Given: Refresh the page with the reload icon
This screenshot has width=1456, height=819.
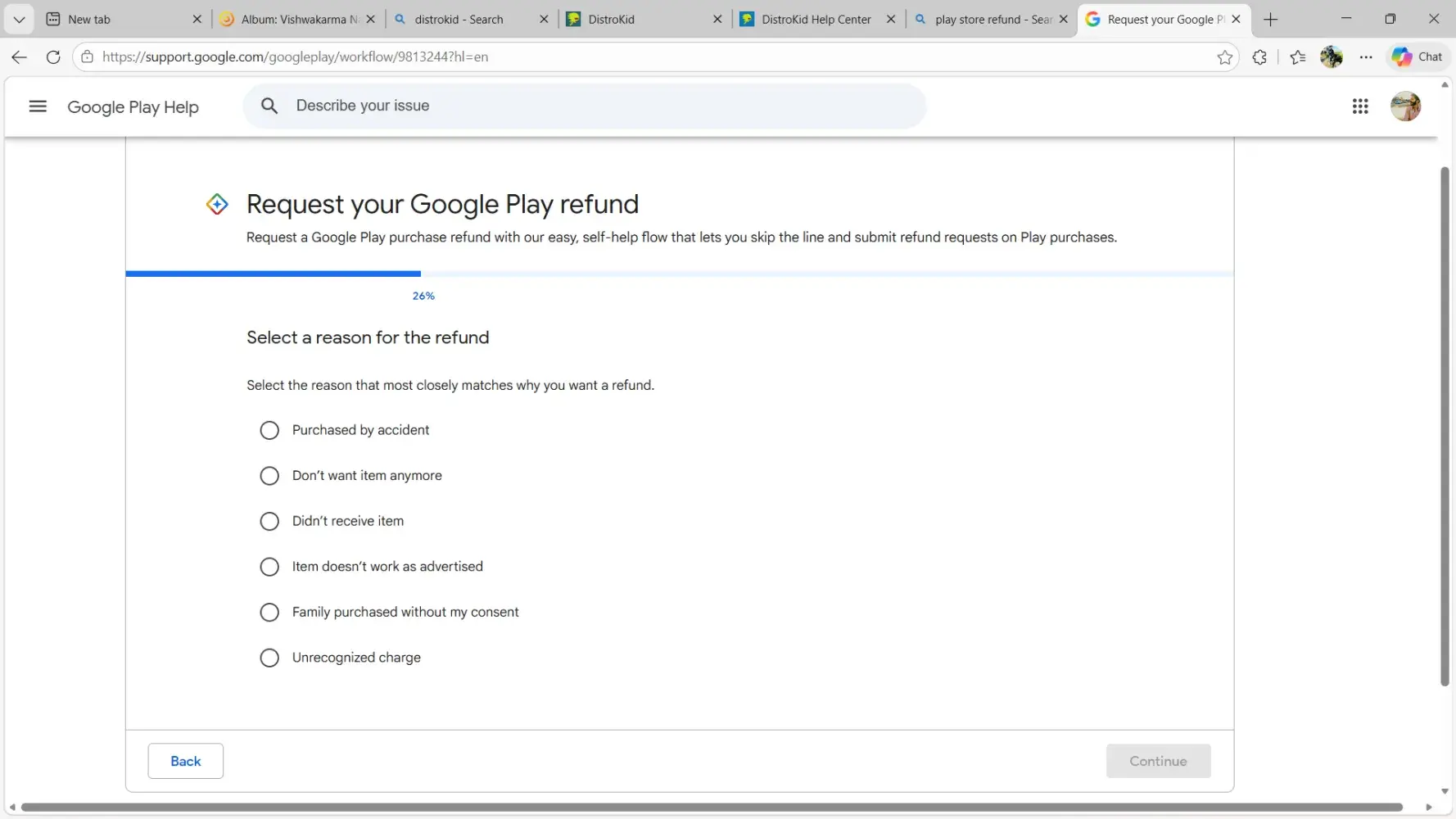Looking at the screenshot, I should [53, 57].
